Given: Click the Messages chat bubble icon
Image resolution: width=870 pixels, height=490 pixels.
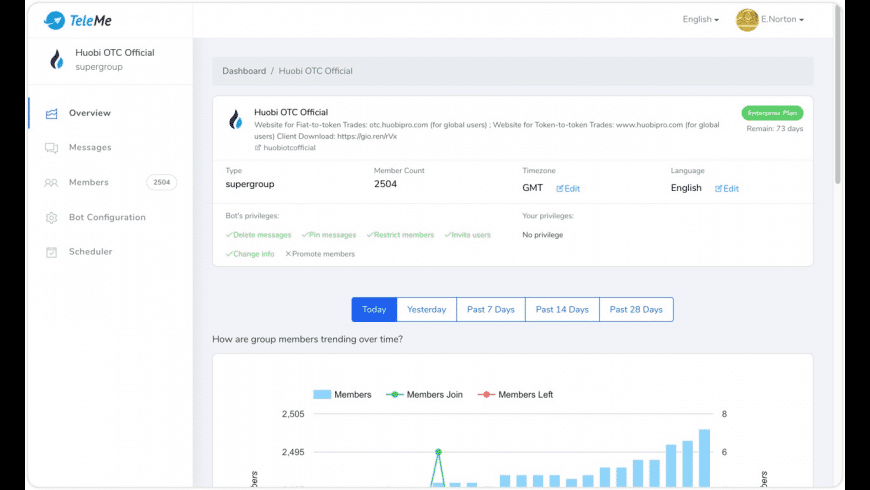Looking at the screenshot, I should point(51,148).
